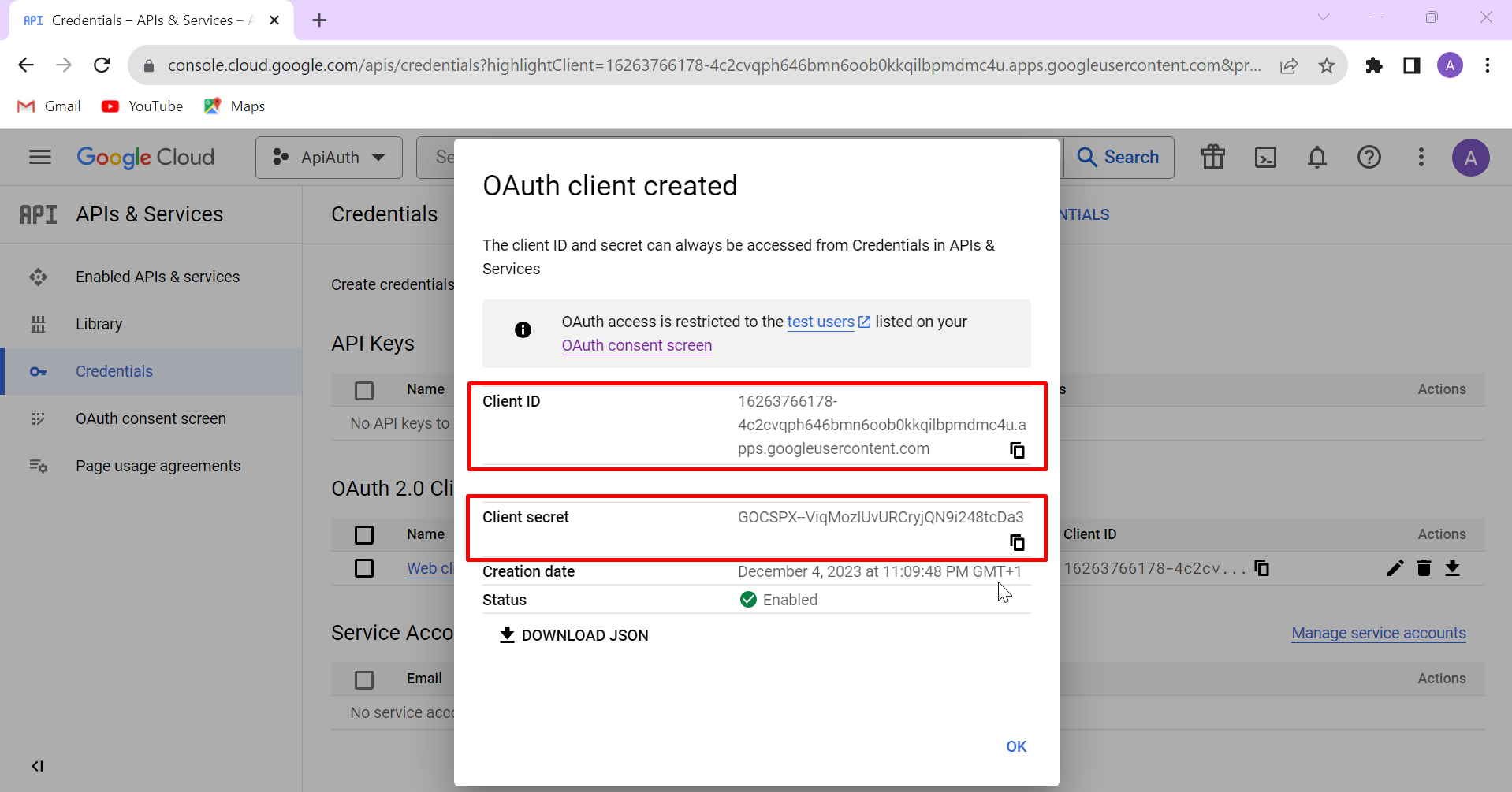Check the OAuth 2.0 Web client checkbox
This screenshot has height=792, width=1512.
(364, 567)
